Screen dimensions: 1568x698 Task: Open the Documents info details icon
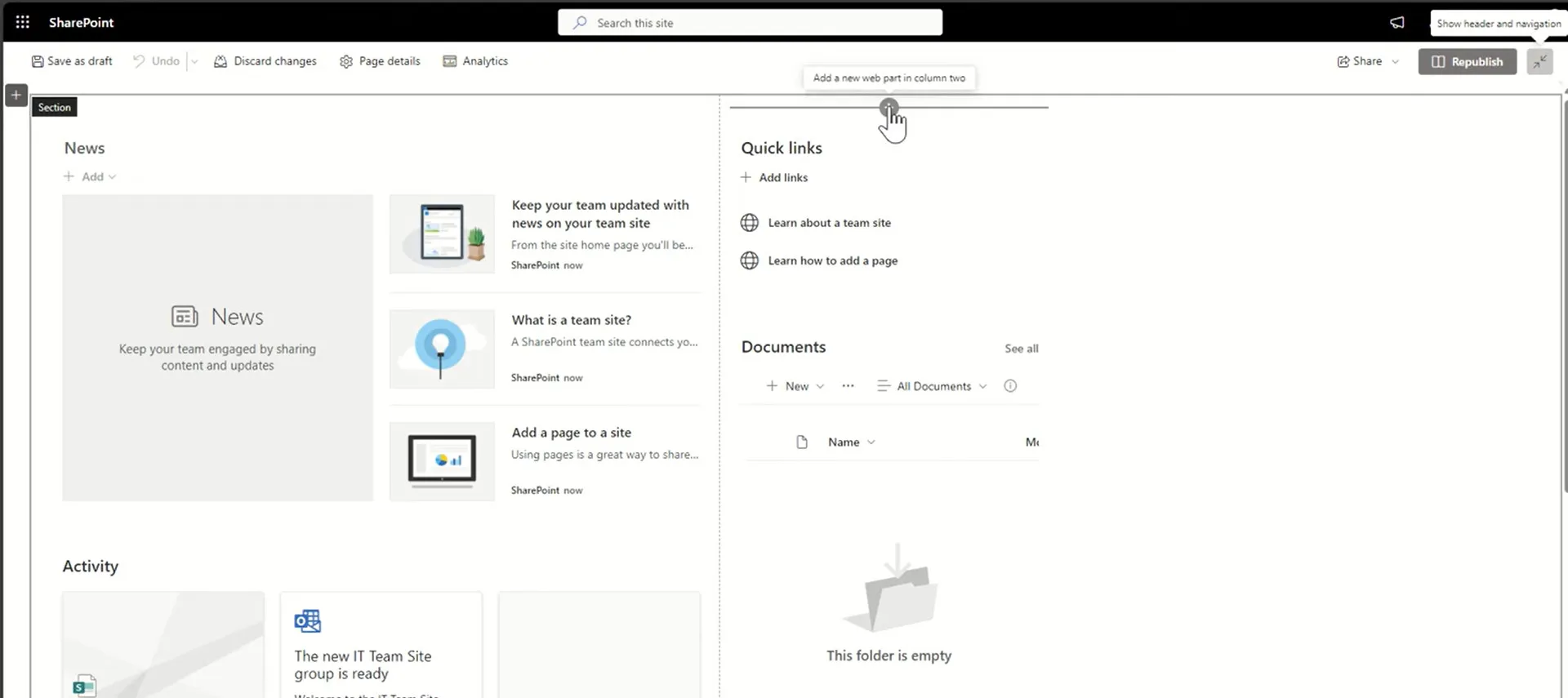[x=1010, y=386]
